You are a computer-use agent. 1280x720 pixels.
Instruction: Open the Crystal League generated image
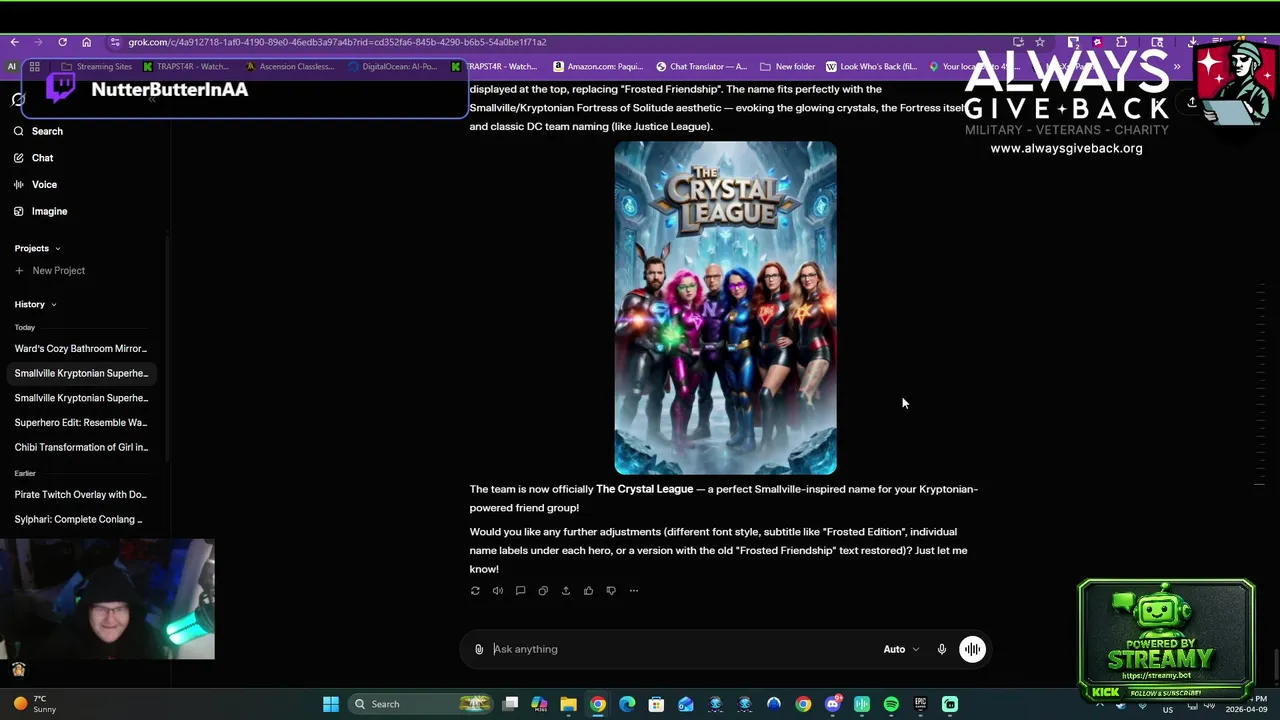point(726,308)
